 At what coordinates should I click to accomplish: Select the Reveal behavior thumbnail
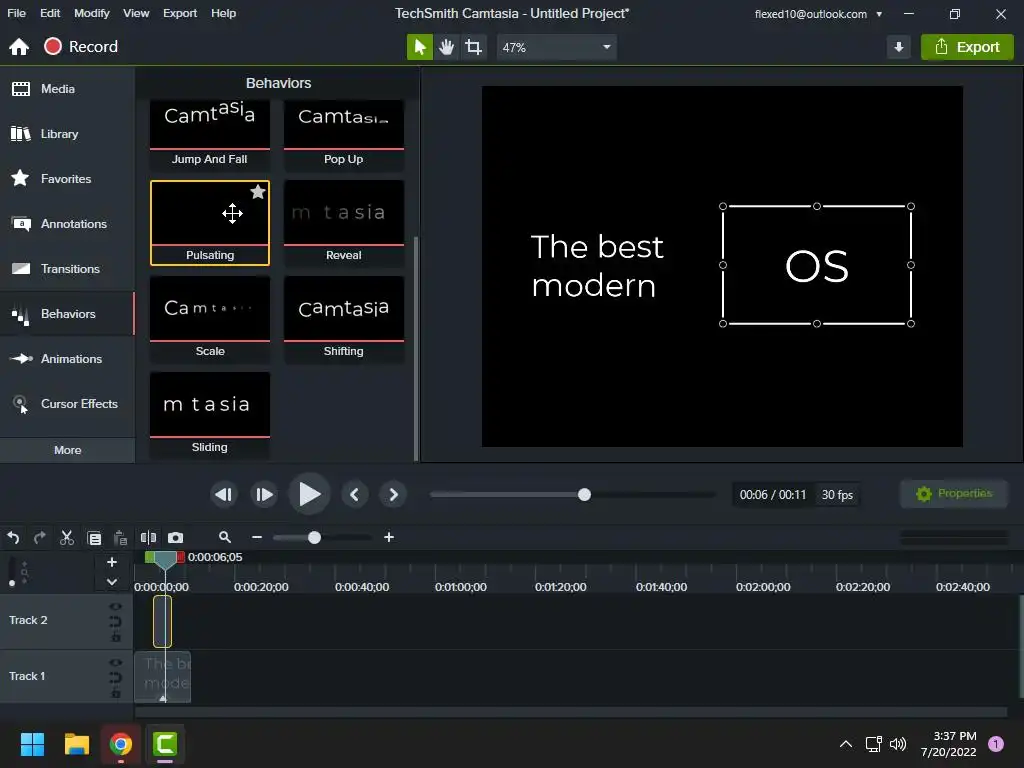(344, 223)
